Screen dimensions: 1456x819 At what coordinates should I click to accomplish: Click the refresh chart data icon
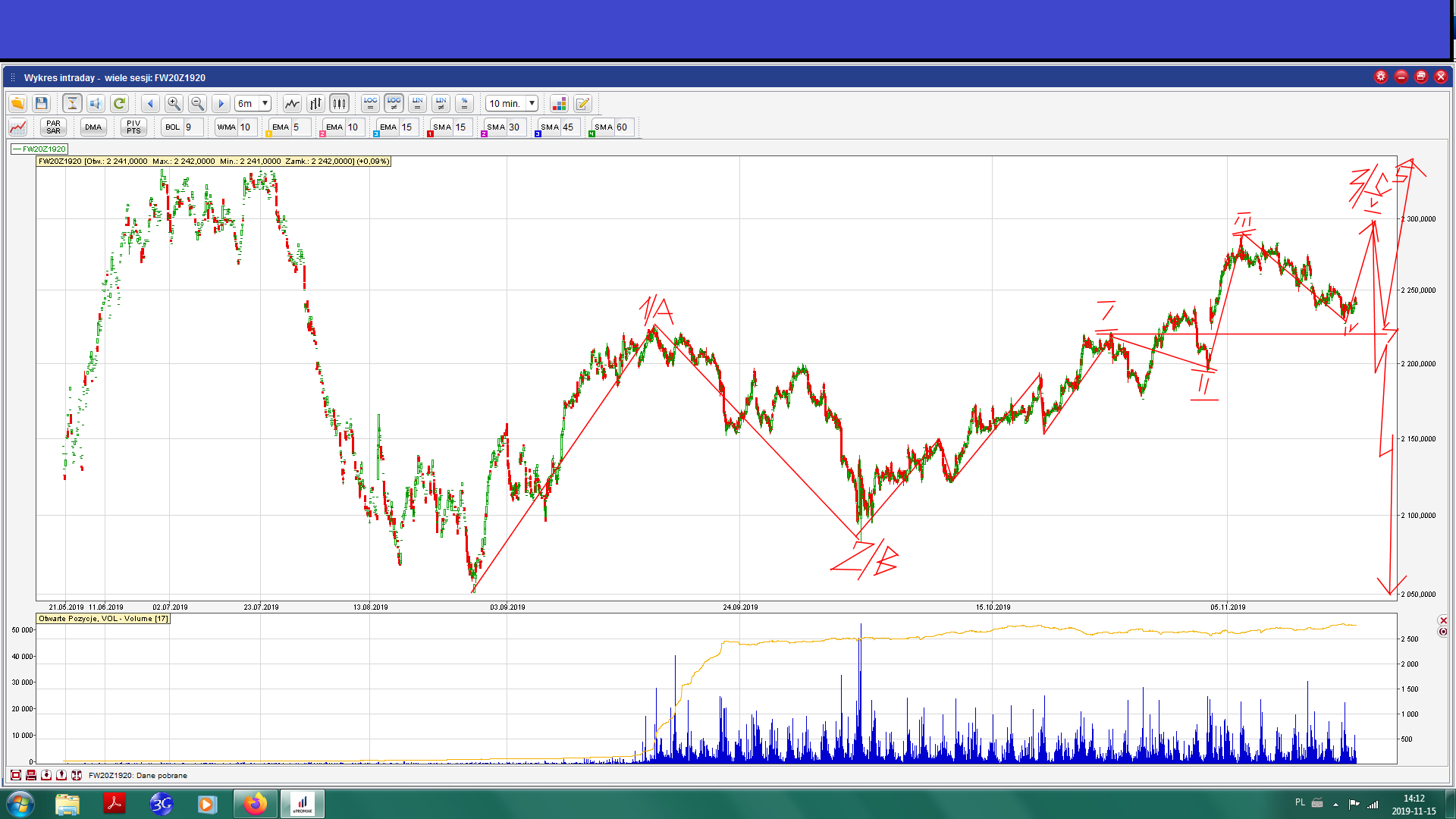(x=119, y=103)
